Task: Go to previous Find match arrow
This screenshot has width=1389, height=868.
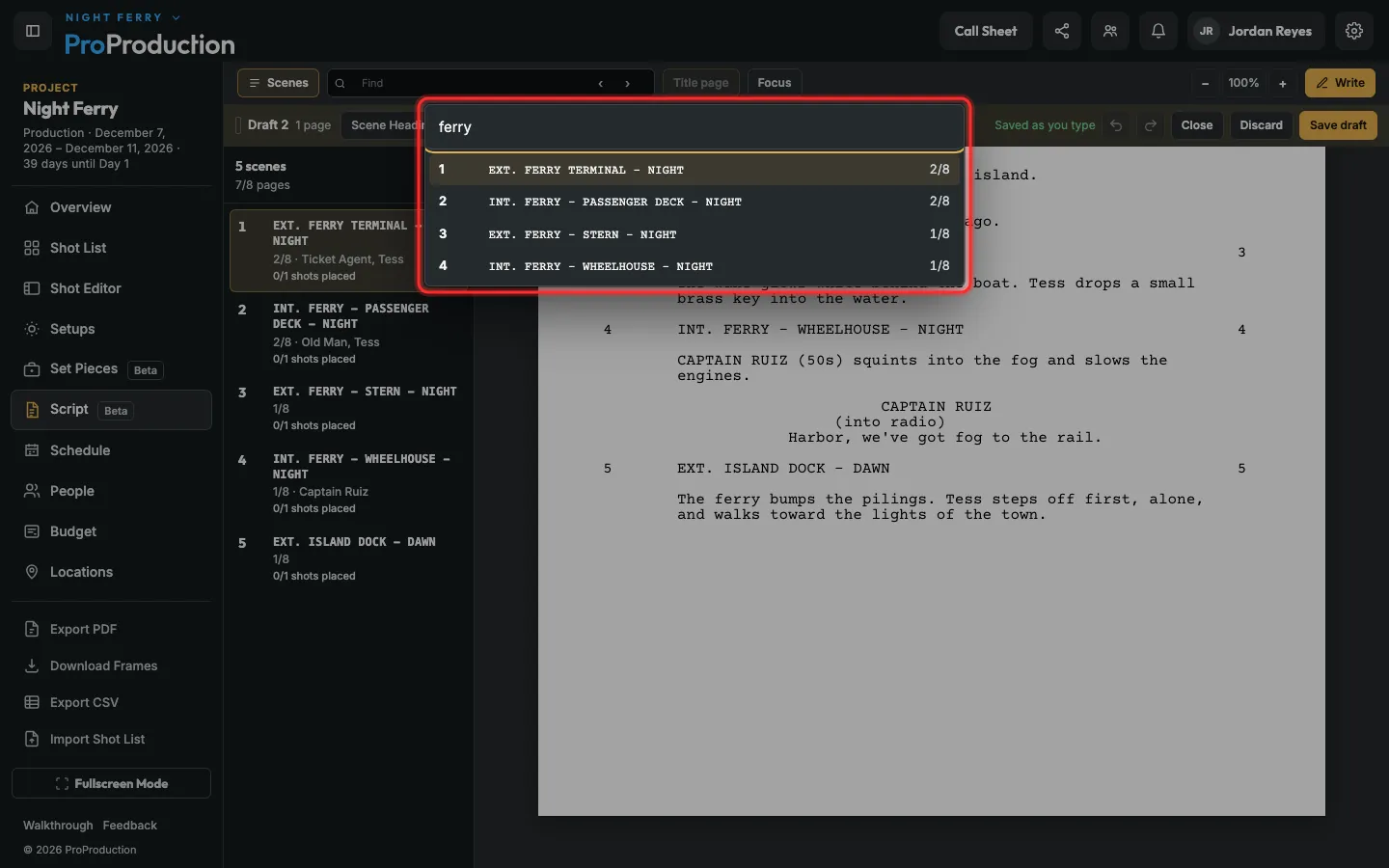Action: pyautogui.click(x=601, y=83)
